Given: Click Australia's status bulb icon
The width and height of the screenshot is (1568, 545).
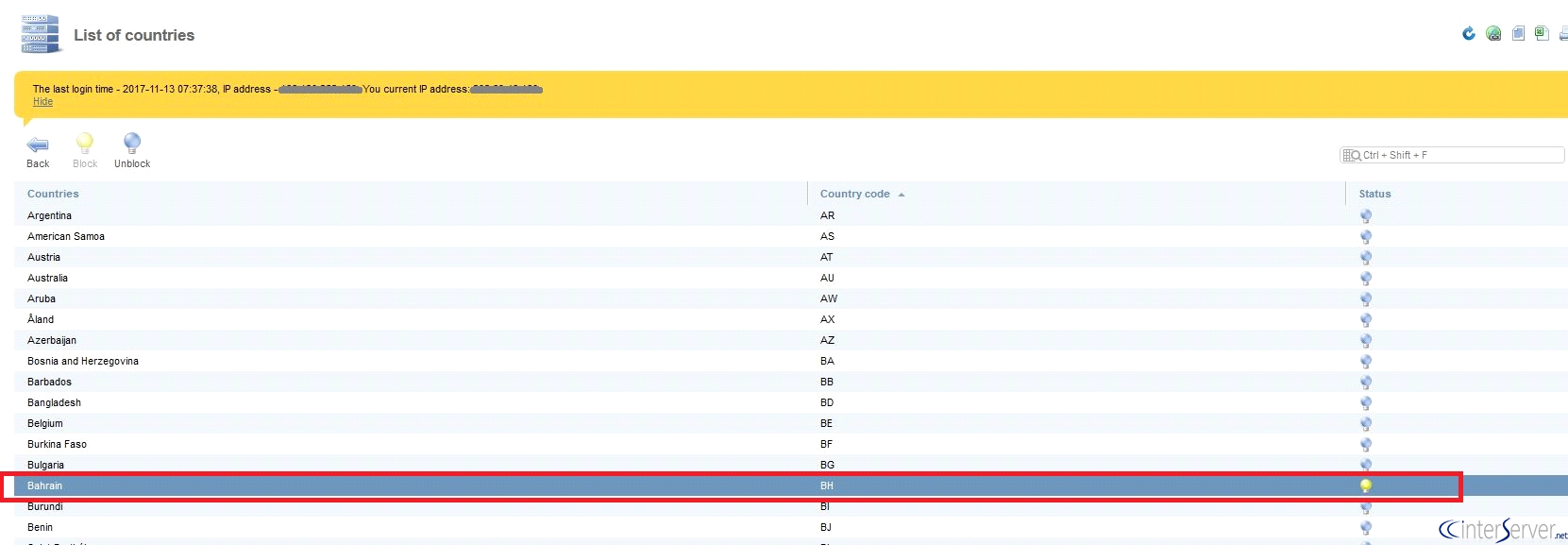Looking at the screenshot, I should (1366, 279).
